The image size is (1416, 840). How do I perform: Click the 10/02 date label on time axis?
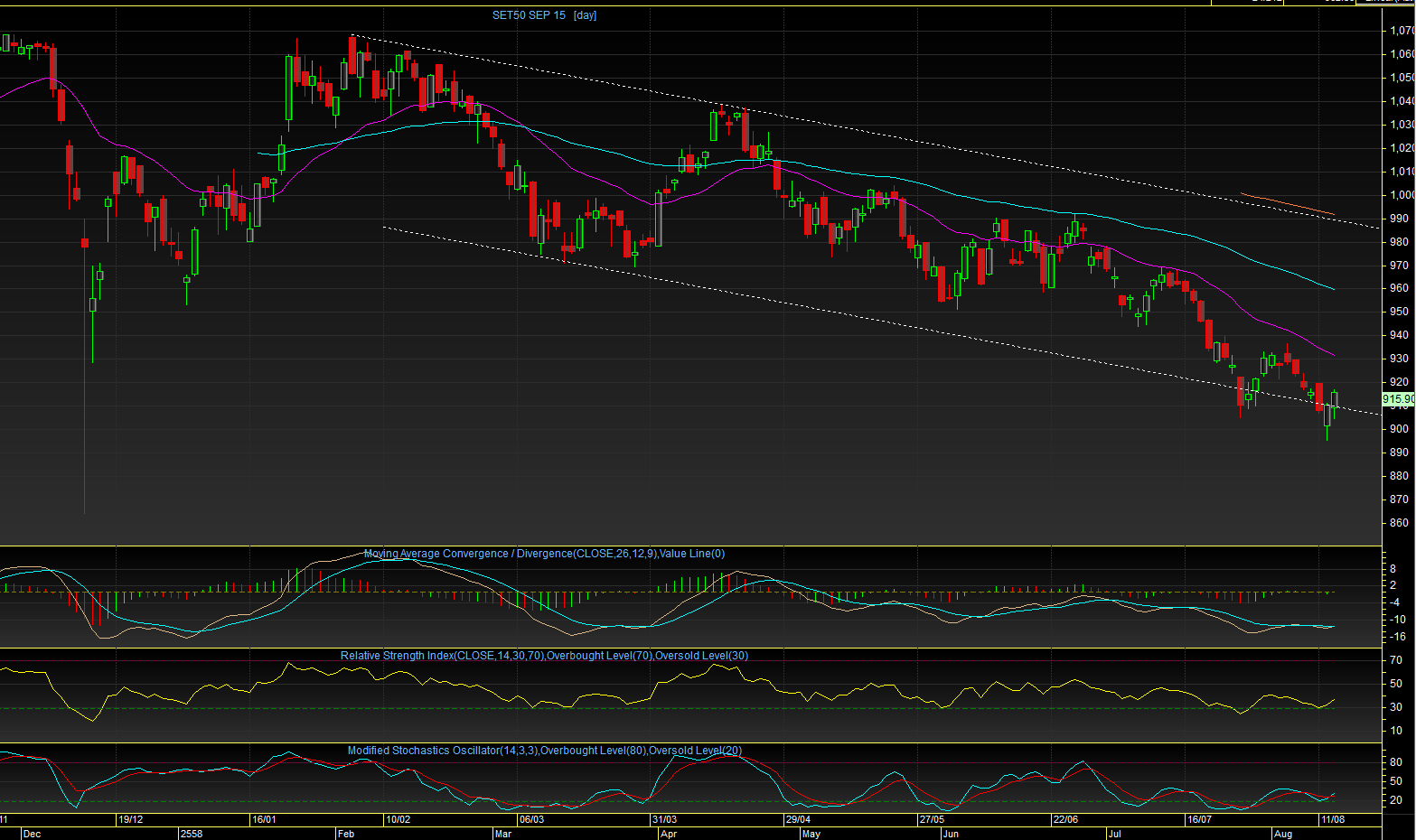[x=398, y=820]
